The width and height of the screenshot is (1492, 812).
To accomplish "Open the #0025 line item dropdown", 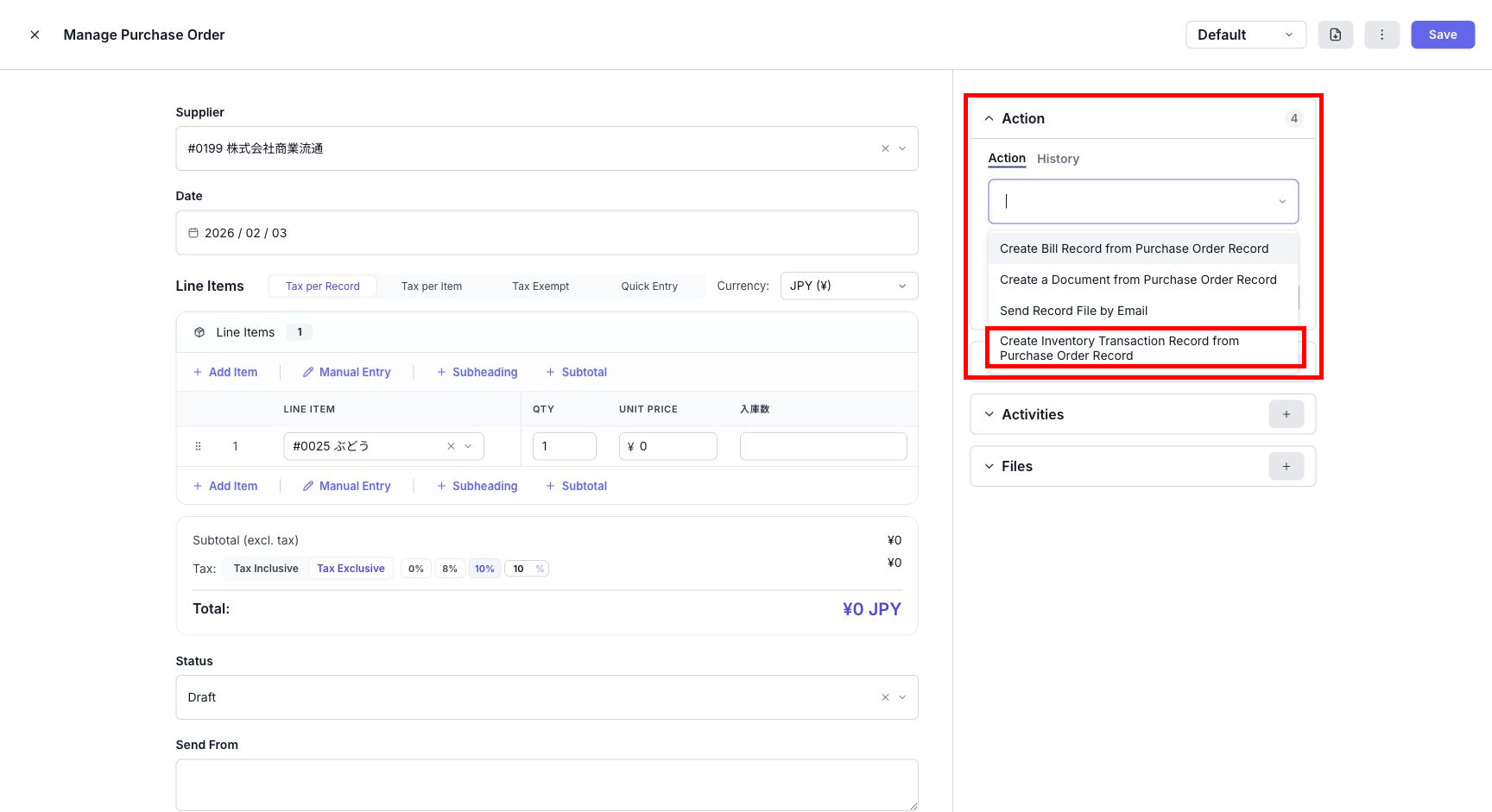I will [x=468, y=446].
